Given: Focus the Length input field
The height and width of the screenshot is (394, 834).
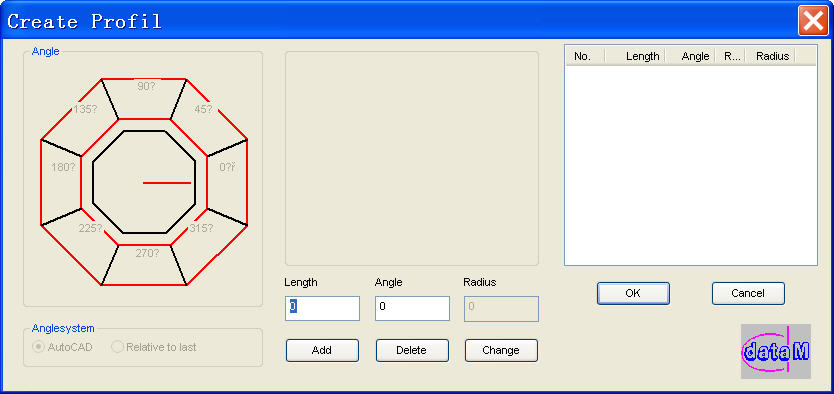Looking at the screenshot, I should click(x=322, y=308).
